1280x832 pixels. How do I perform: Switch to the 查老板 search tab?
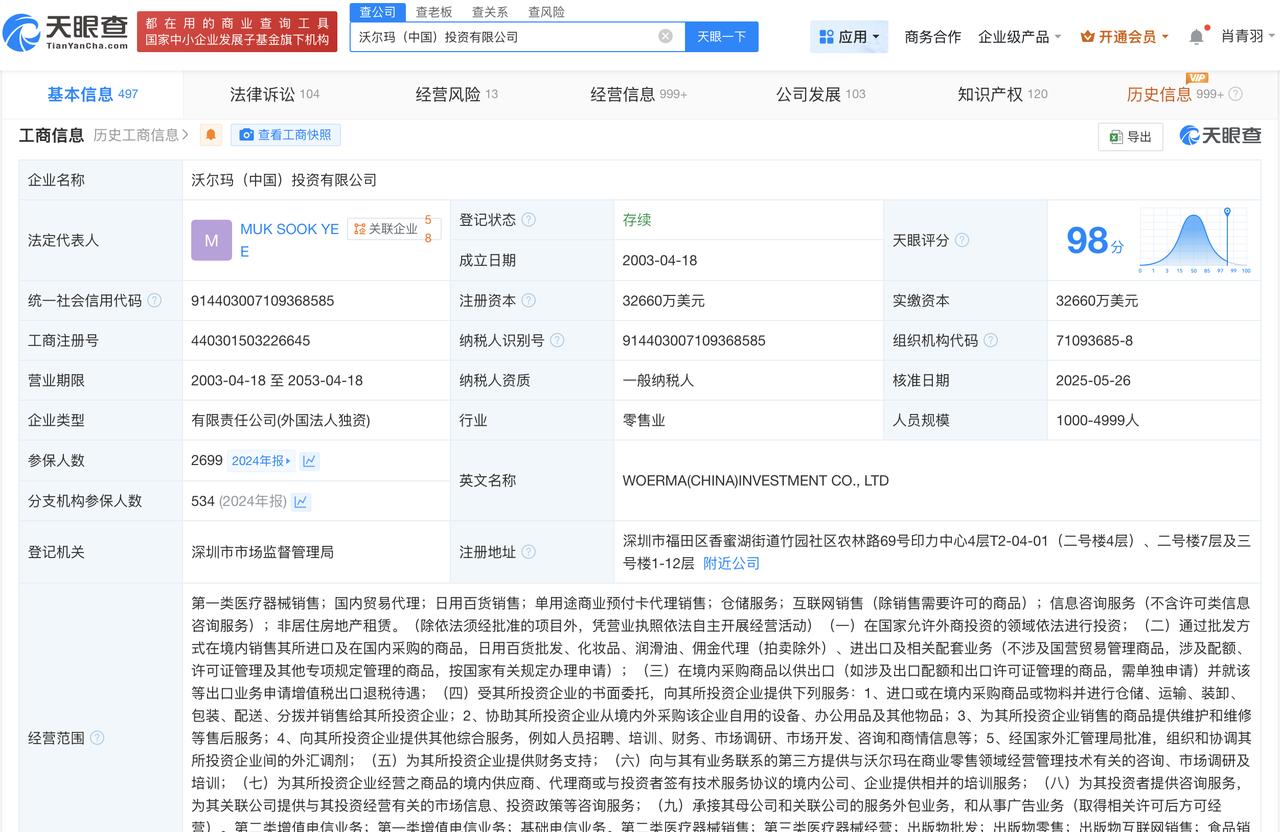434,12
